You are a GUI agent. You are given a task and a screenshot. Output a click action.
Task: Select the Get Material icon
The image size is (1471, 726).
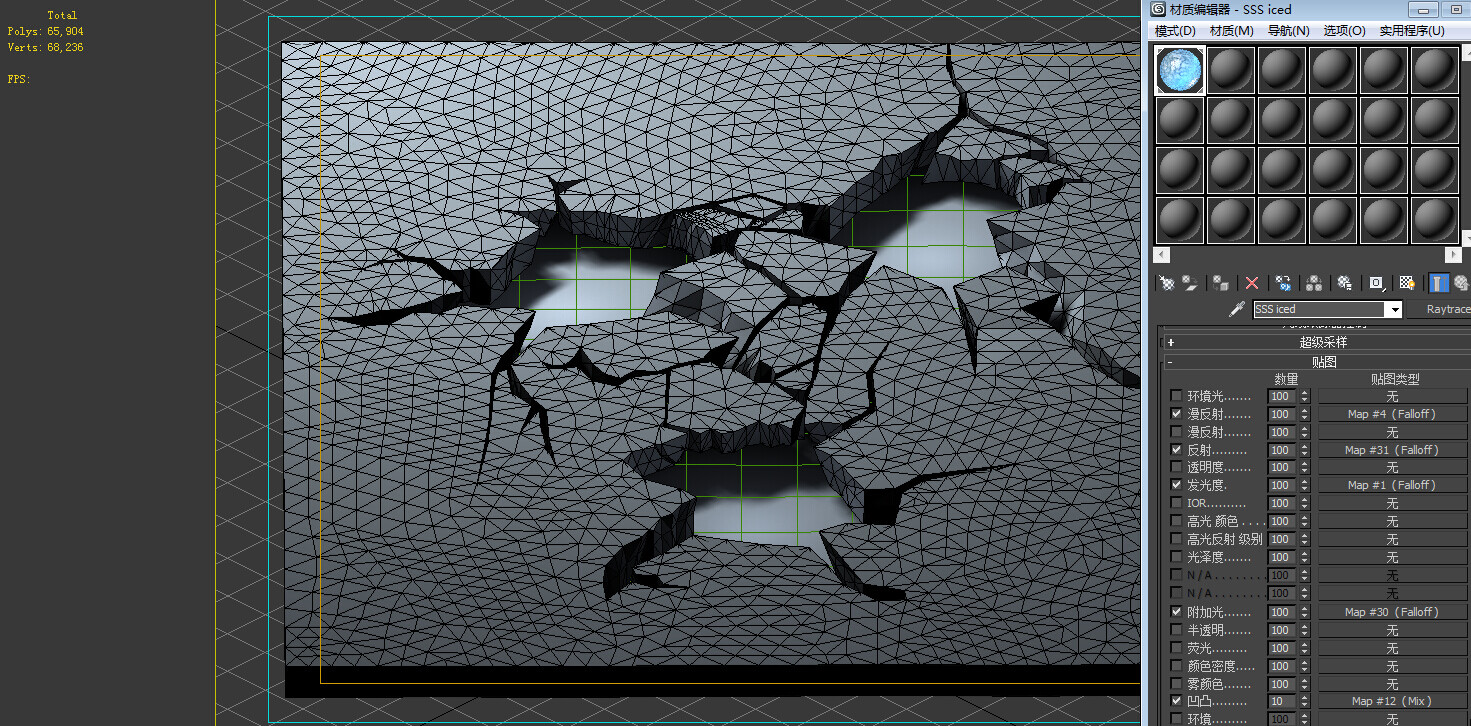(1167, 283)
